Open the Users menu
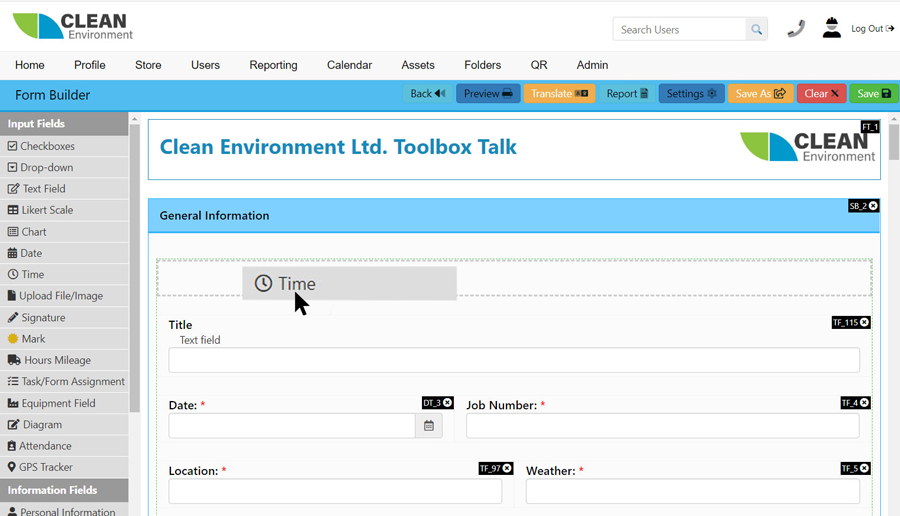 205,65
